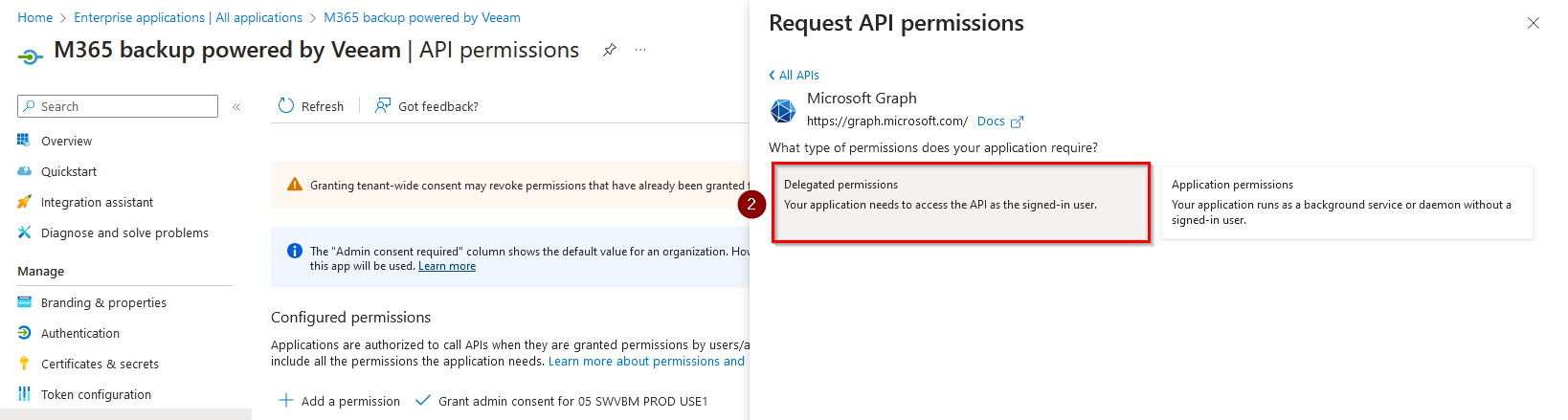The width and height of the screenshot is (1568, 420).
Task: Click the search magnifier icon in sidebar
Action: click(x=30, y=106)
